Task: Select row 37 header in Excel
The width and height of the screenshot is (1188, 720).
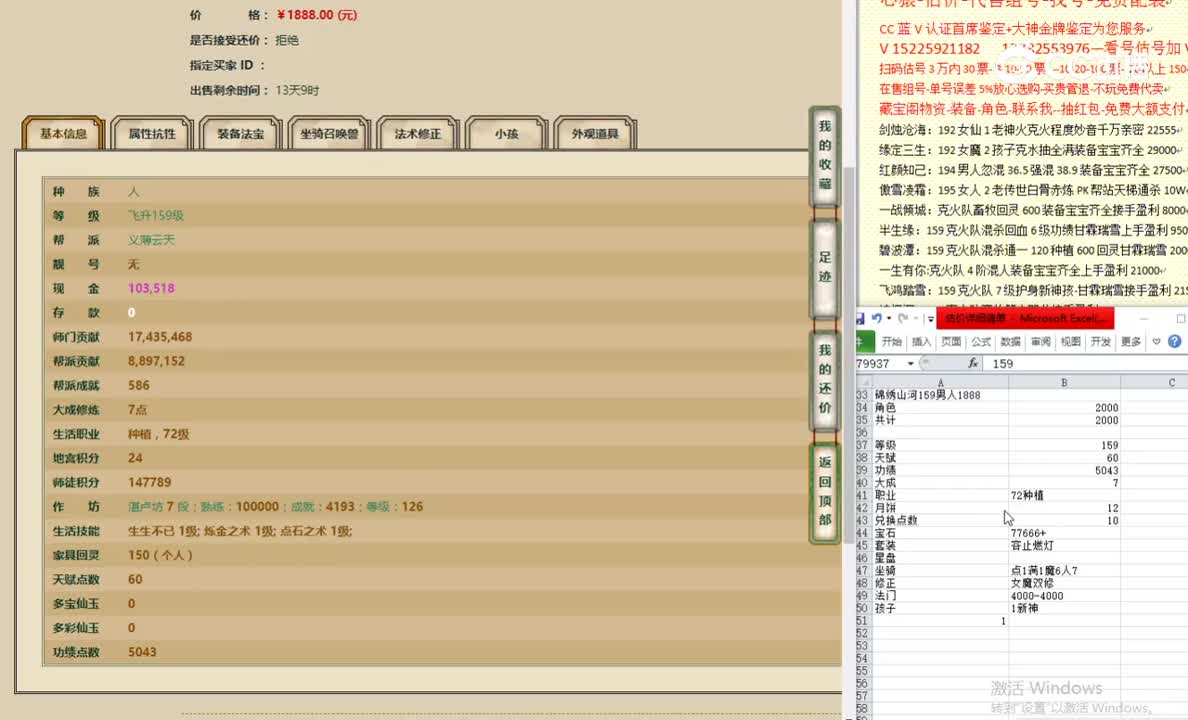Action: pyautogui.click(x=864, y=445)
